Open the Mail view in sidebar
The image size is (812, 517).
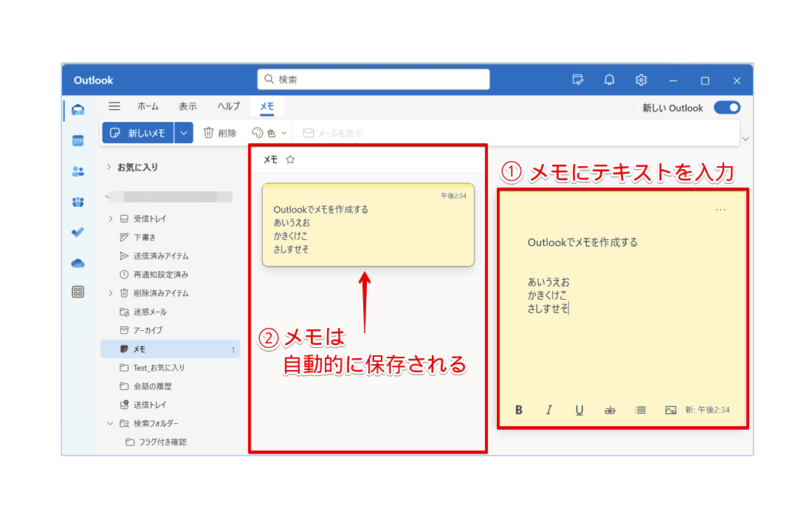tap(78, 110)
